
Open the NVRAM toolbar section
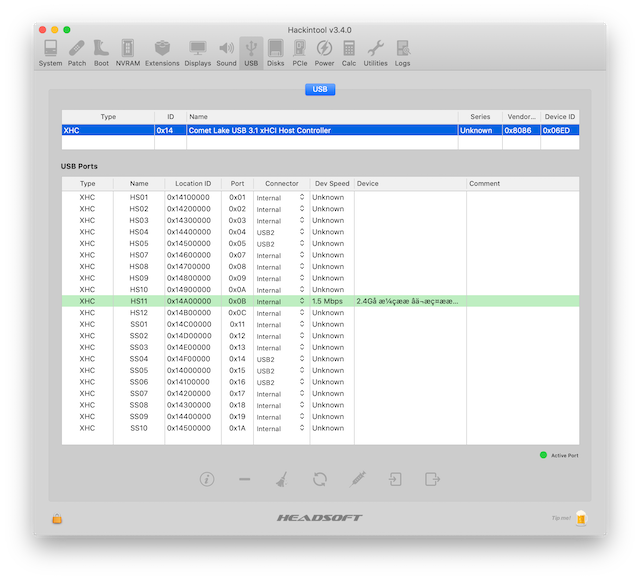(x=128, y=53)
